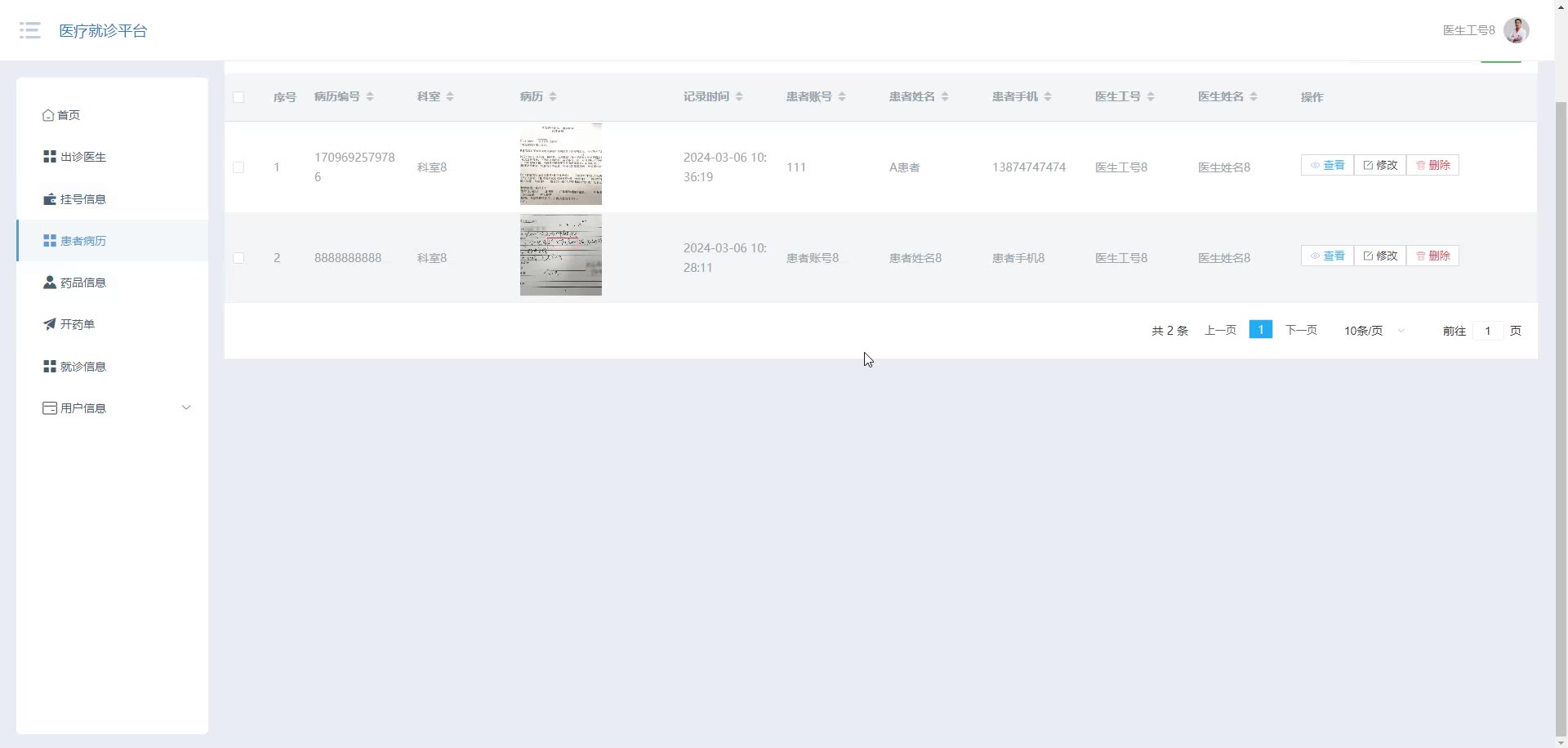Open 开药单 menu item

coord(112,324)
